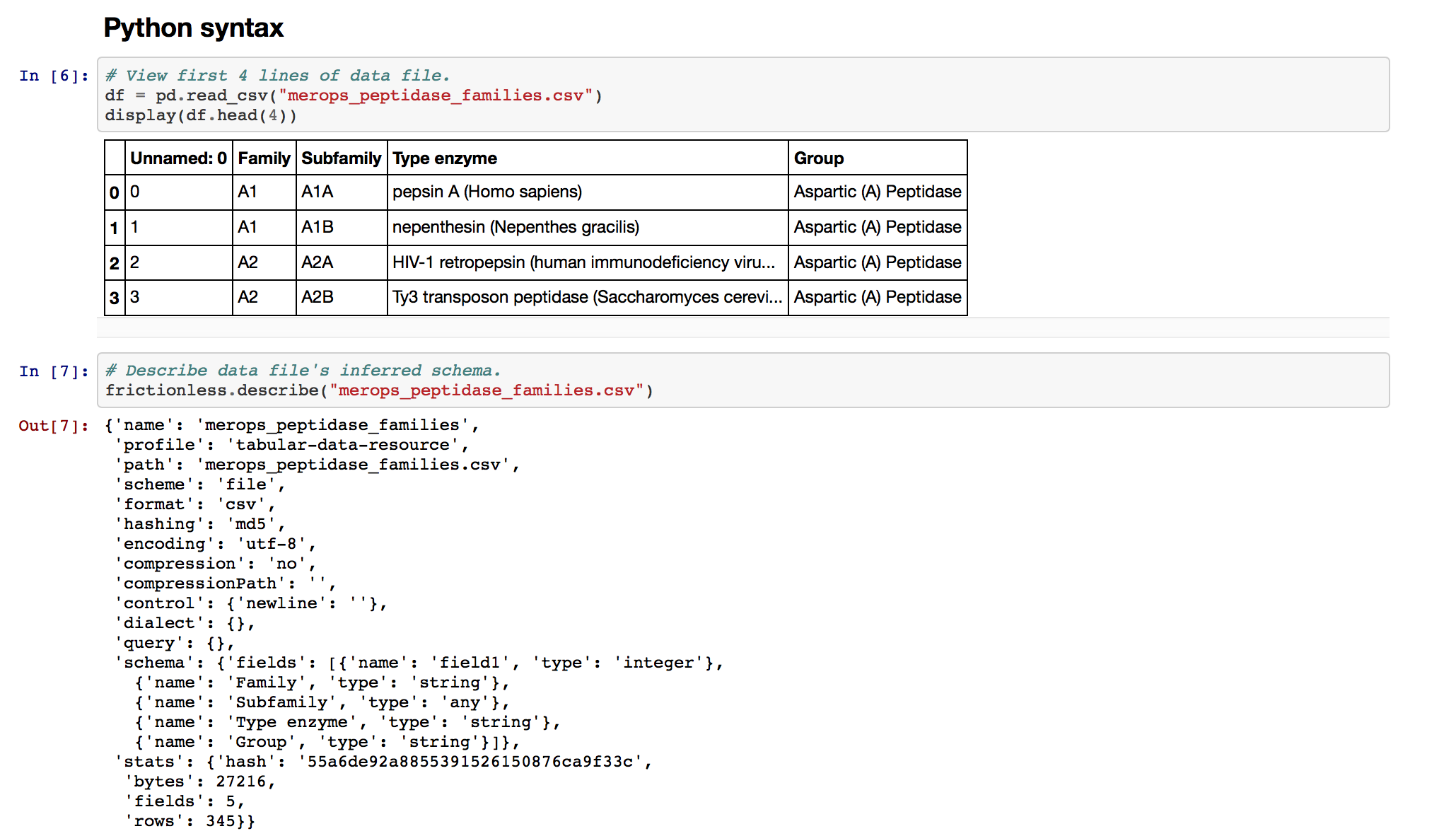Click the comment '# Describe data file's inferred schema.'

303,371
